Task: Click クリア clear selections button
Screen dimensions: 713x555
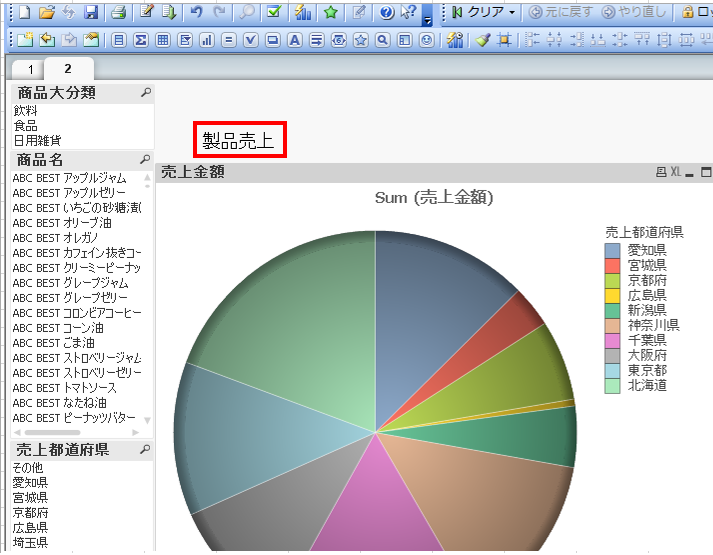Action: click(x=478, y=12)
